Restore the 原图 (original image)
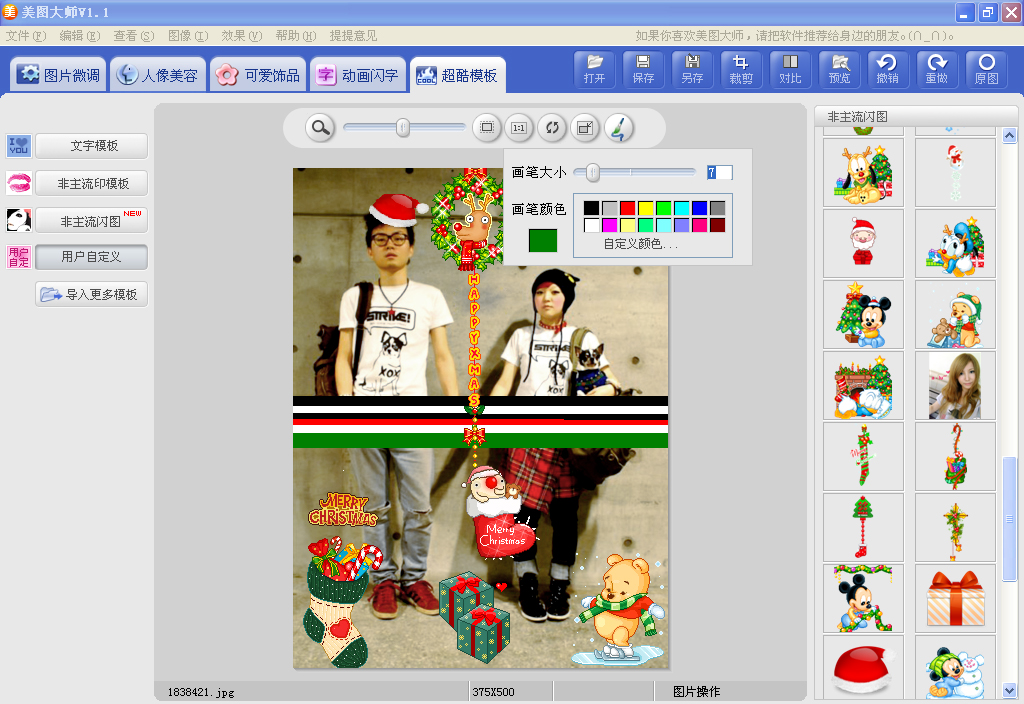 coord(986,69)
